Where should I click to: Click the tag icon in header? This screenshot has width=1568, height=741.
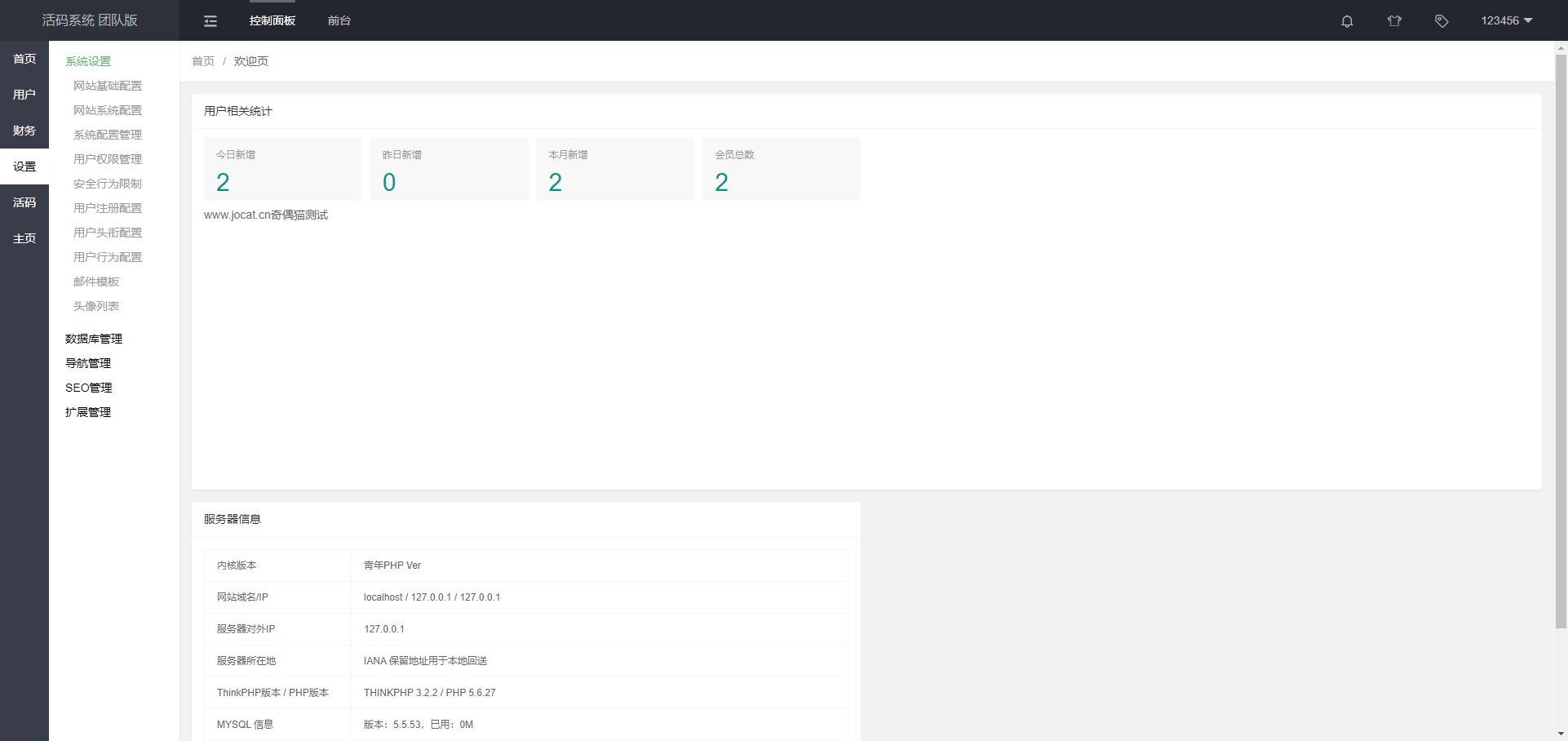(1442, 21)
